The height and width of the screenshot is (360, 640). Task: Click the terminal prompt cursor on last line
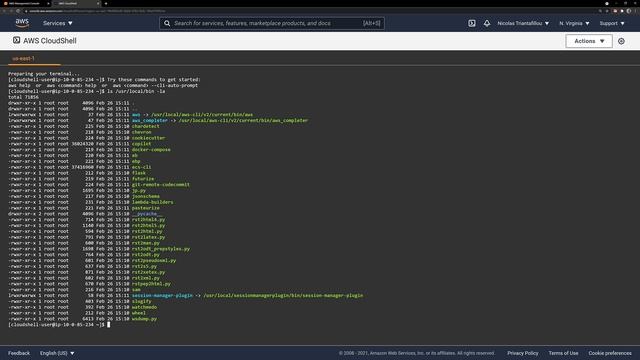pos(109,324)
